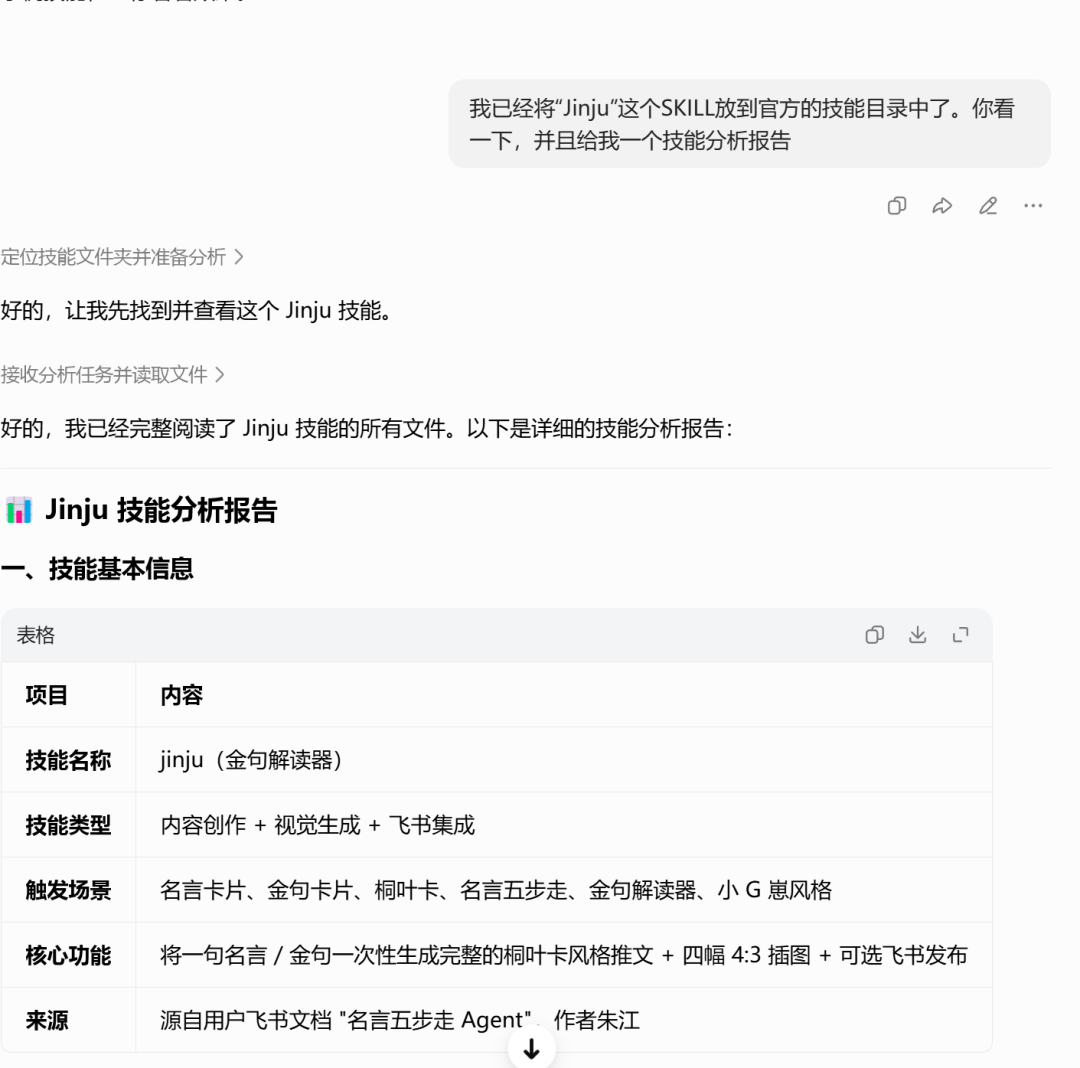
Task: Click the bar chart emoji beside report title
Action: pos(19,510)
